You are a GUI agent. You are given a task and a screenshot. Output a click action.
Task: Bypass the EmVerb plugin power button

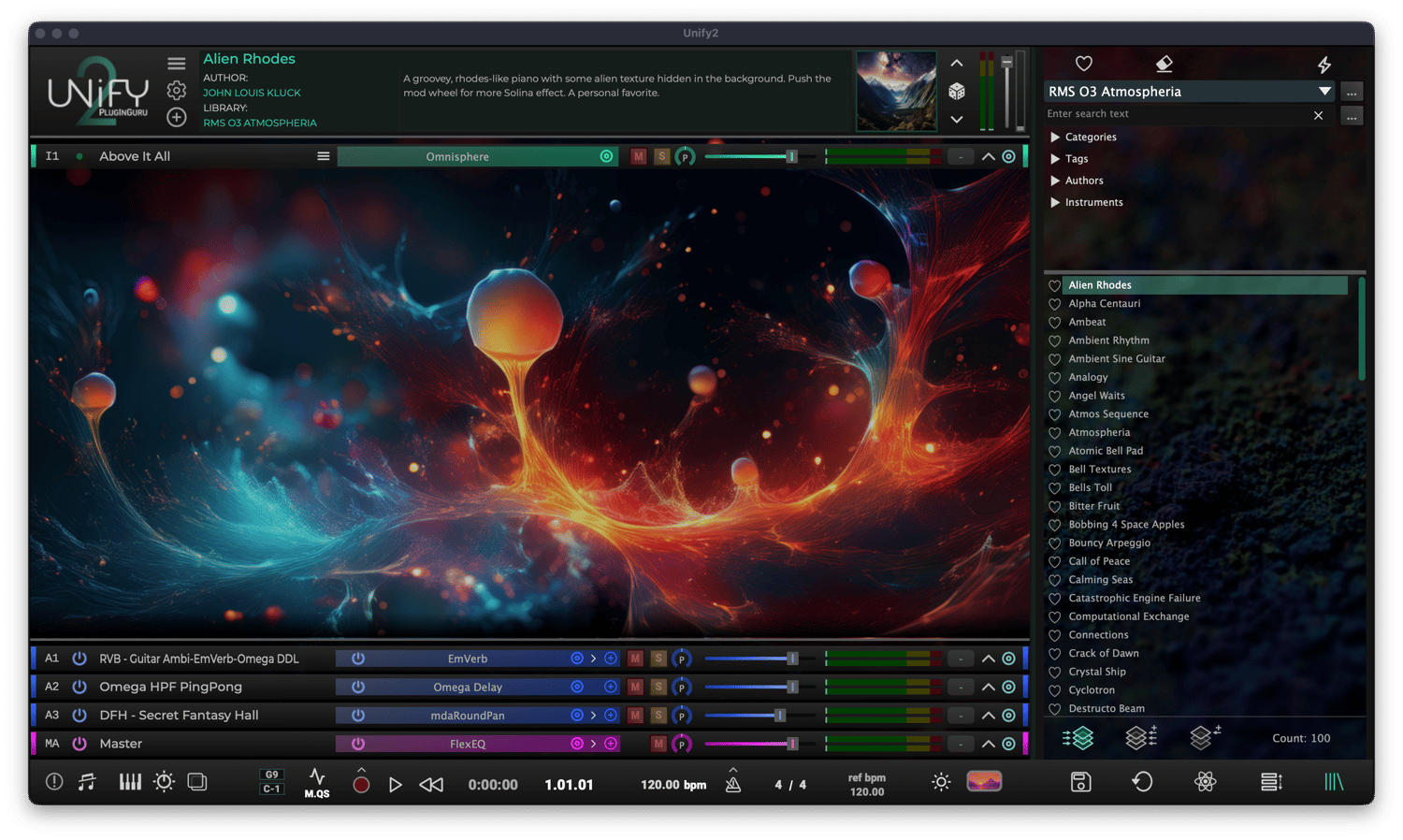tap(358, 659)
